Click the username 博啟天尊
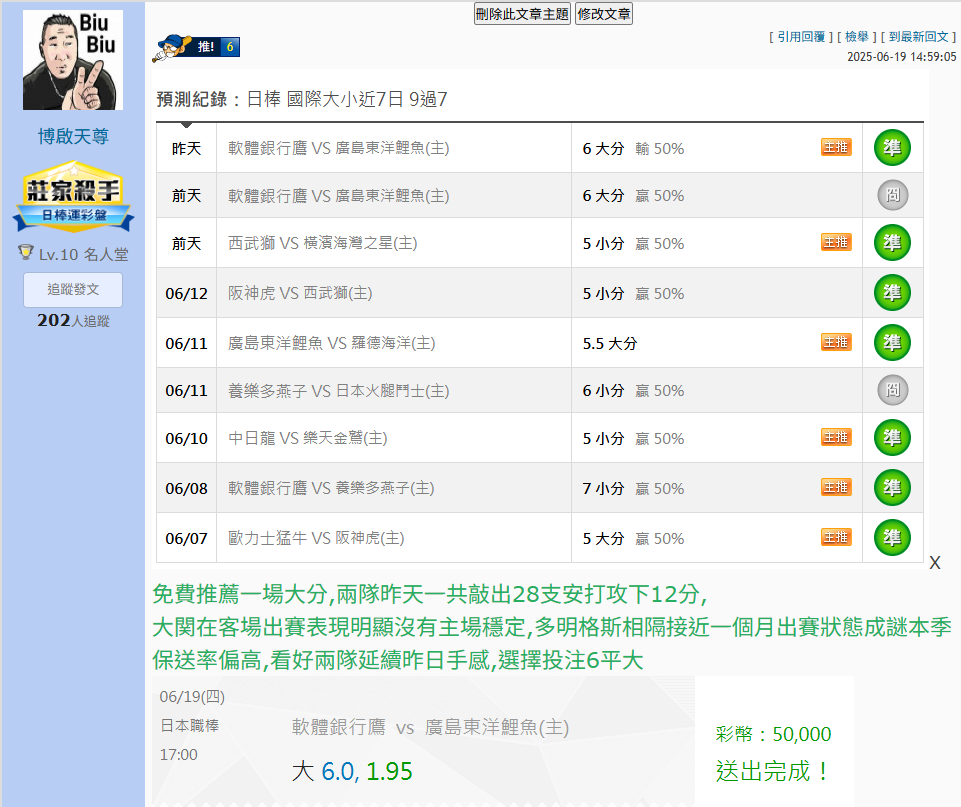Viewport: 961px width, 807px height. coord(73,136)
